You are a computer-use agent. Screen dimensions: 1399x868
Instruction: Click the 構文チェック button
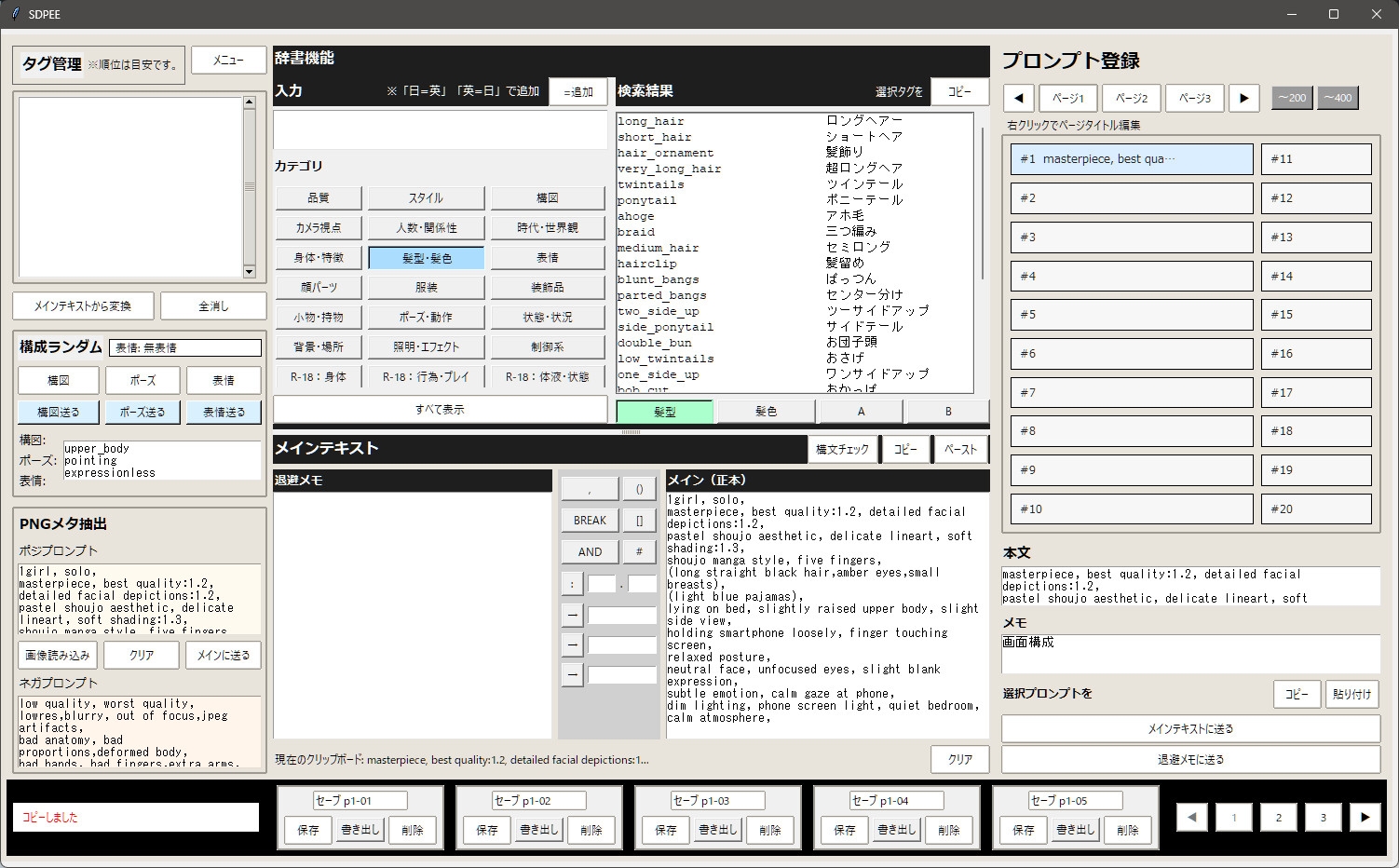842,449
